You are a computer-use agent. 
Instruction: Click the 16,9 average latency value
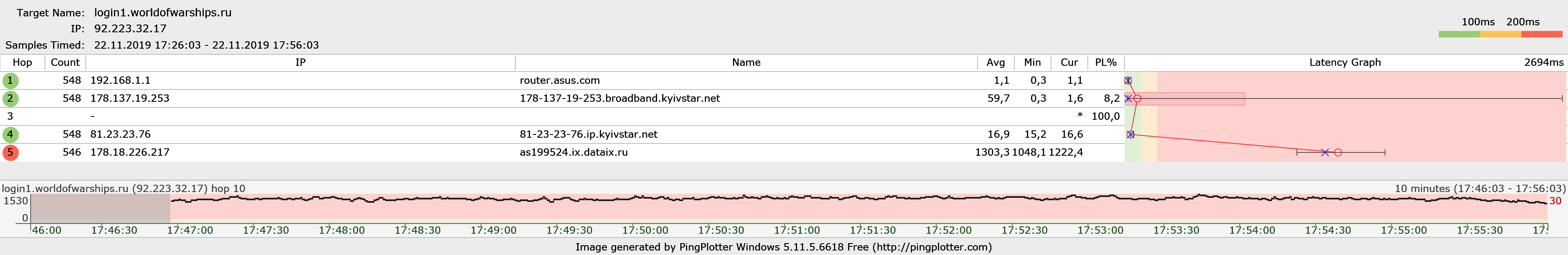[998, 134]
